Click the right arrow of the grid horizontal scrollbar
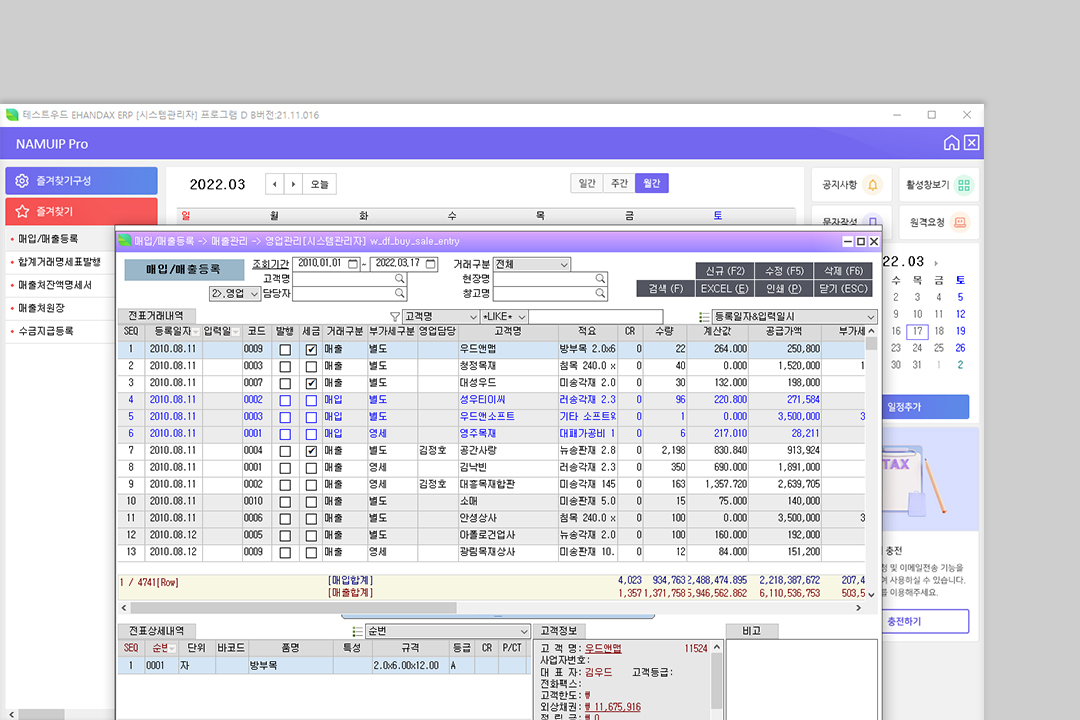The image size is (1080, 720). pos(858,608)
